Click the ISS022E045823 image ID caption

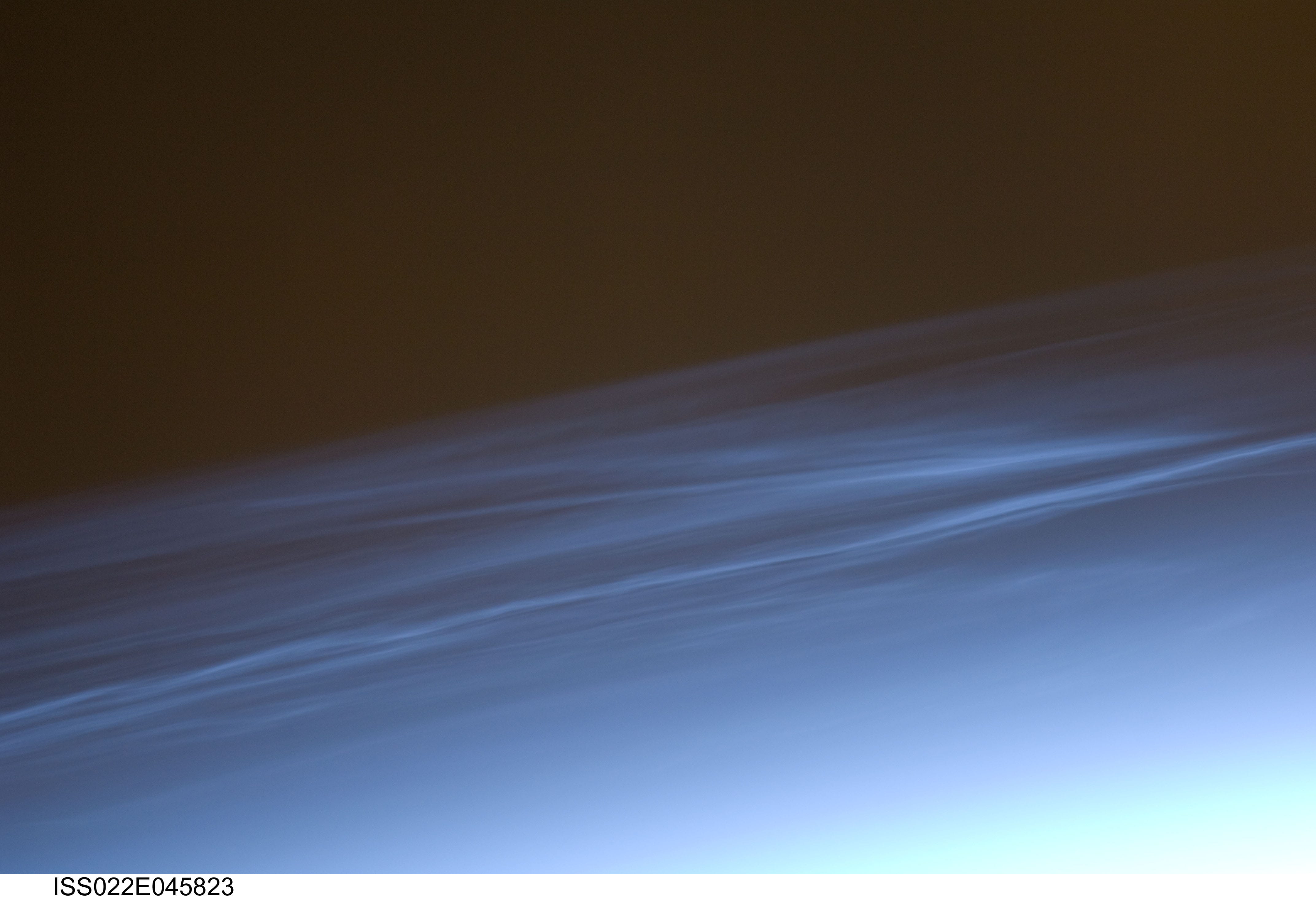tap(143, 886)
